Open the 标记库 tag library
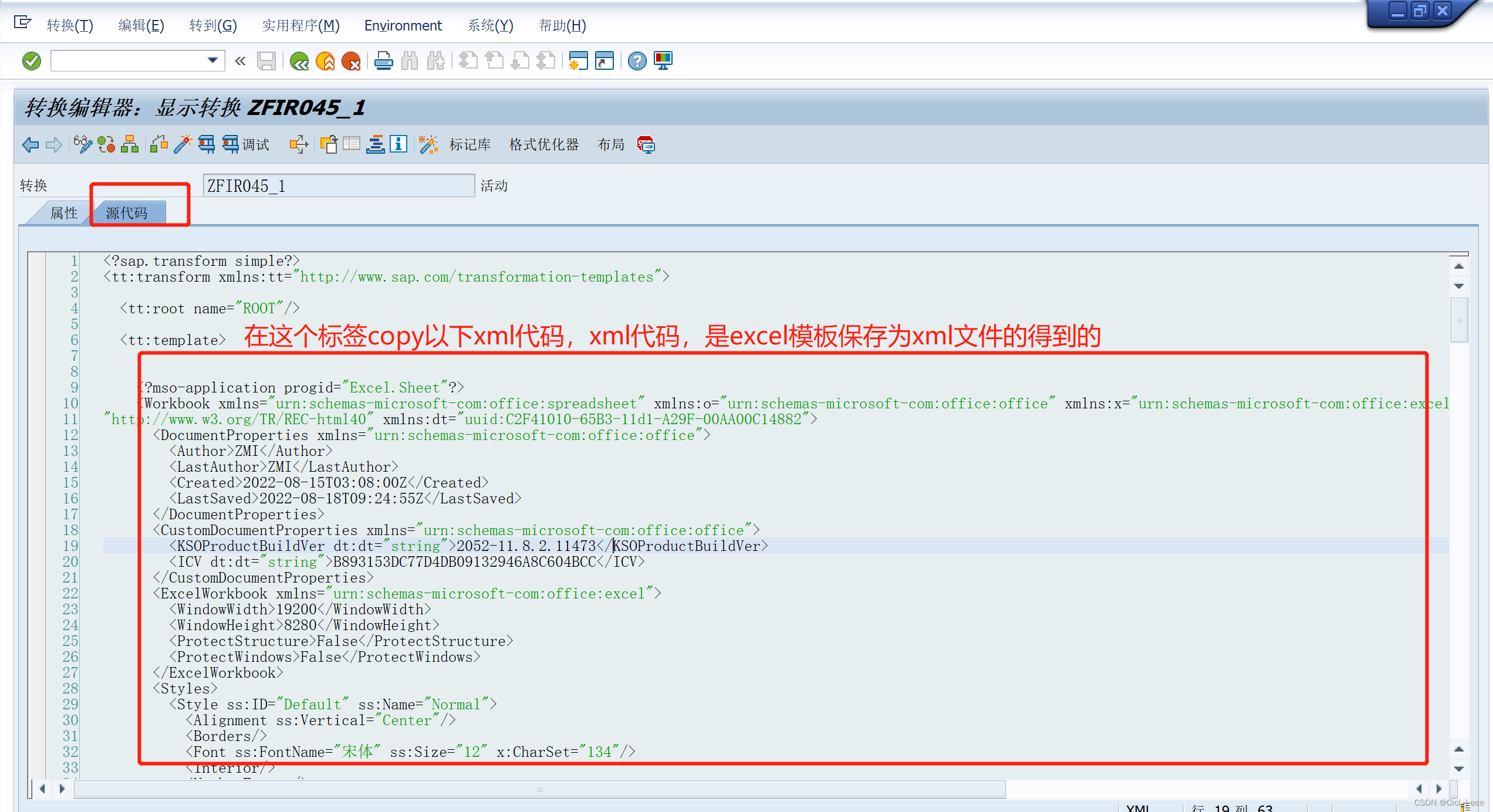The height and width of the screenshot is (812, 1493). (469, 144)
